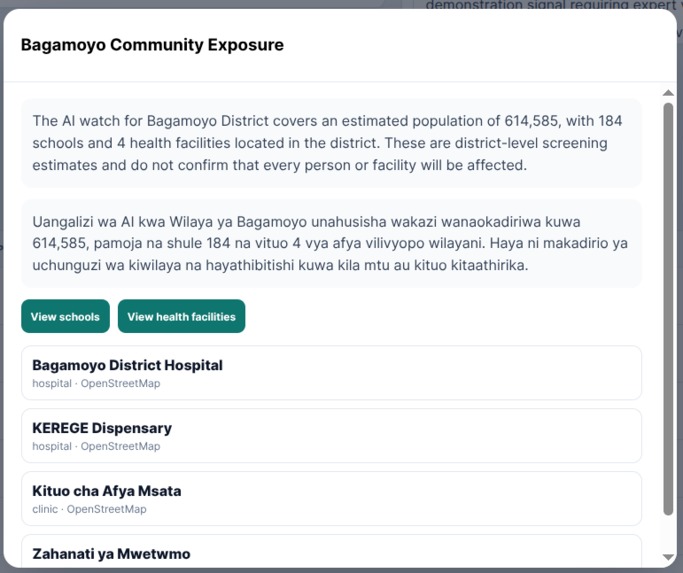Select the Bagamoyo District Hospital card
The height and width of the screenshot is (573, 683).
[x=331, y=373]
